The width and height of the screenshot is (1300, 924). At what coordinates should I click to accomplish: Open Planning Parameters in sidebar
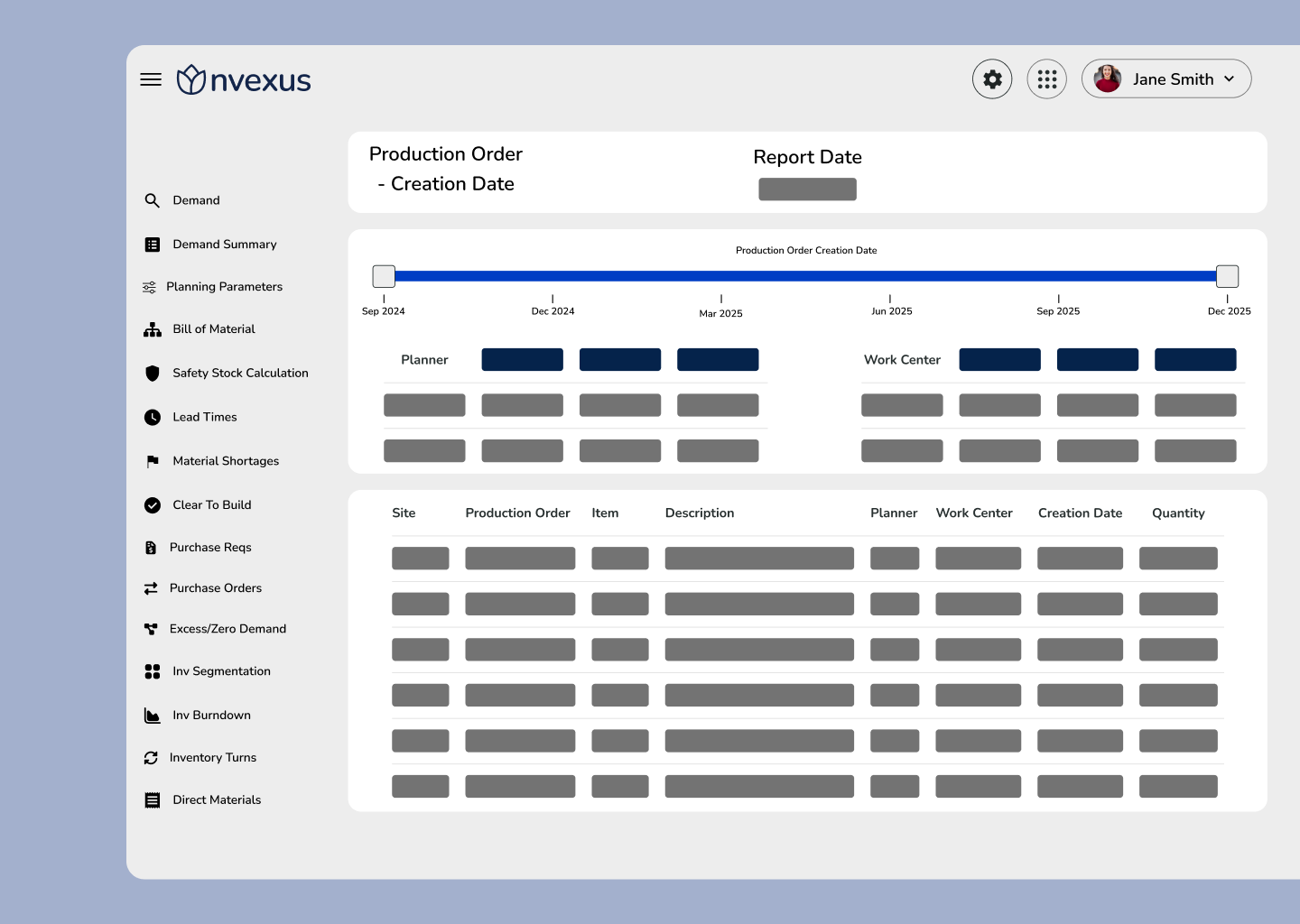tap(224, 287)
